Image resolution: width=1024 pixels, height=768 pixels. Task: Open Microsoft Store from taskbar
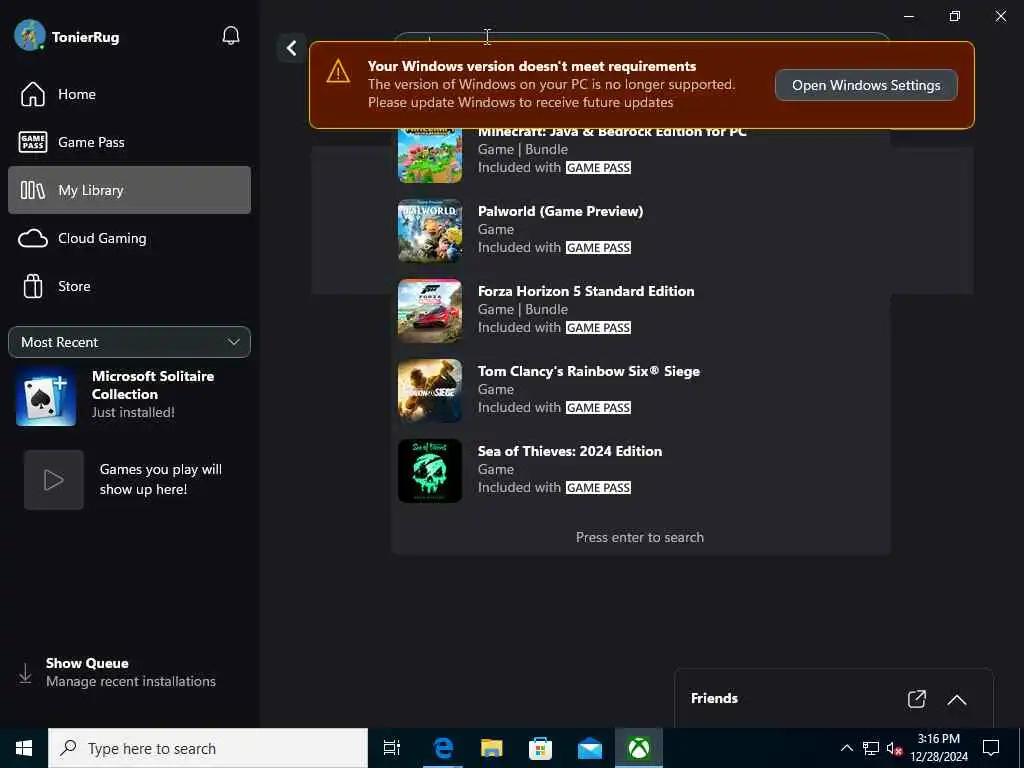pos(540,748)
